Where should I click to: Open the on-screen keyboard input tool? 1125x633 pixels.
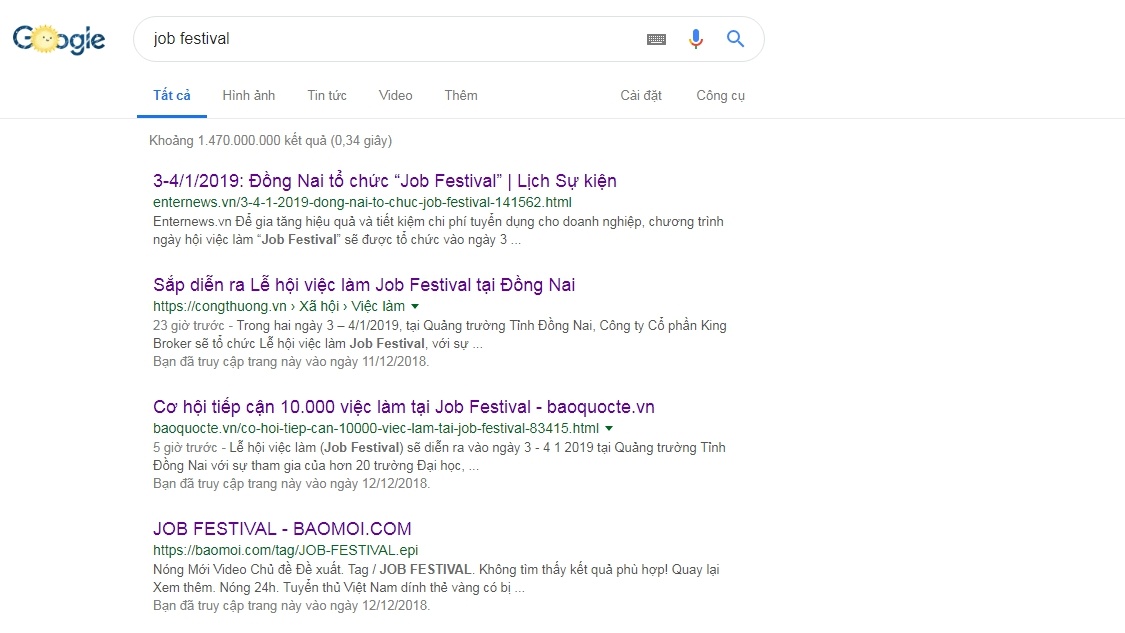pos(656,39)
